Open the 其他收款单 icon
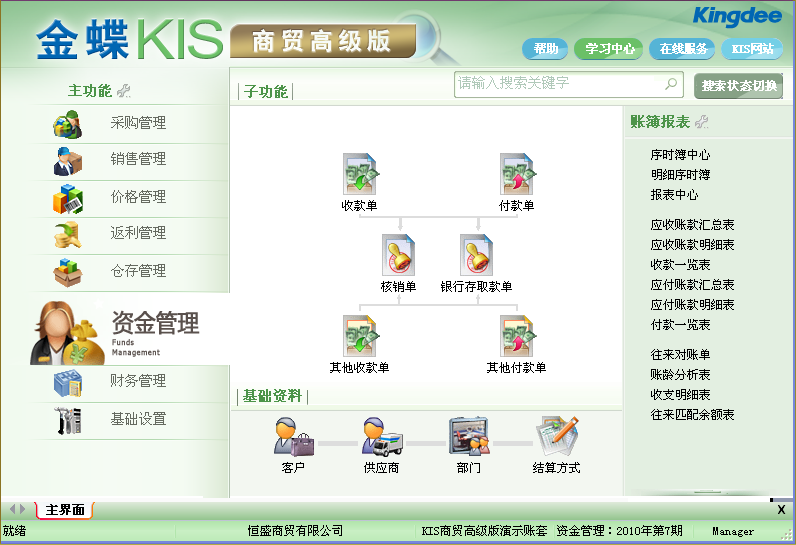 [x=359, y=337]
